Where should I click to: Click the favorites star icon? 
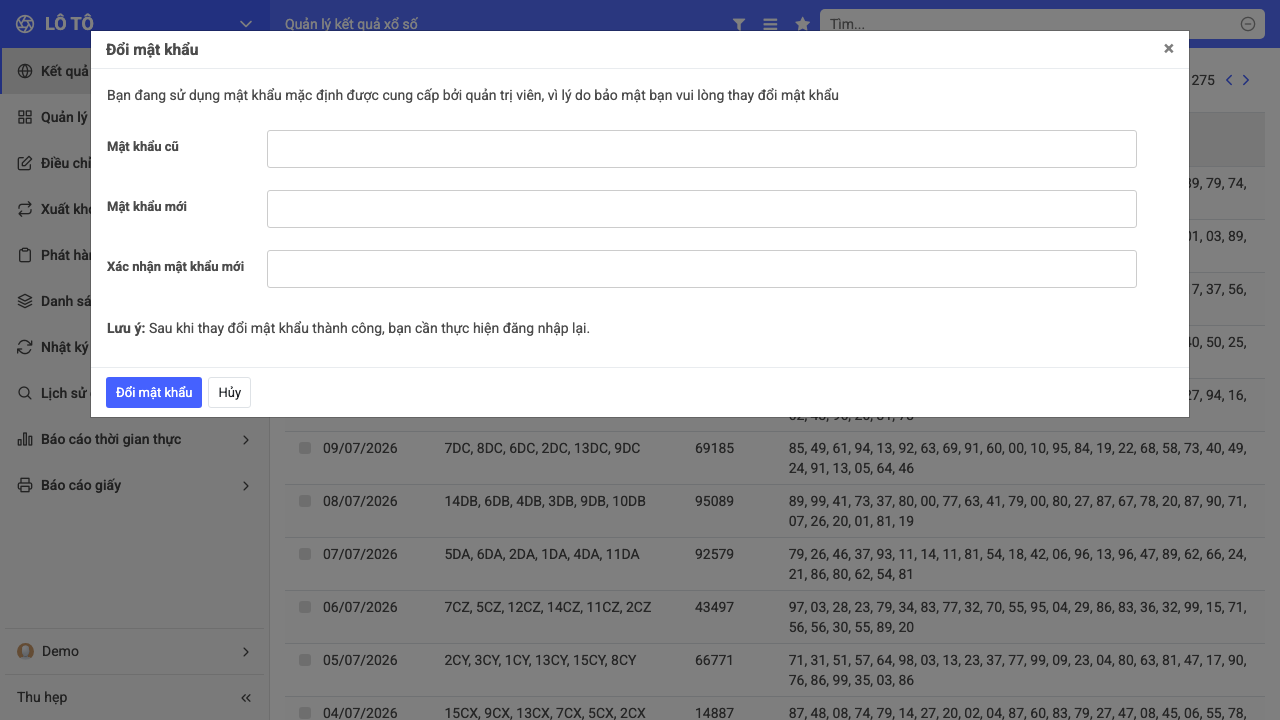[x=802, y=24]
